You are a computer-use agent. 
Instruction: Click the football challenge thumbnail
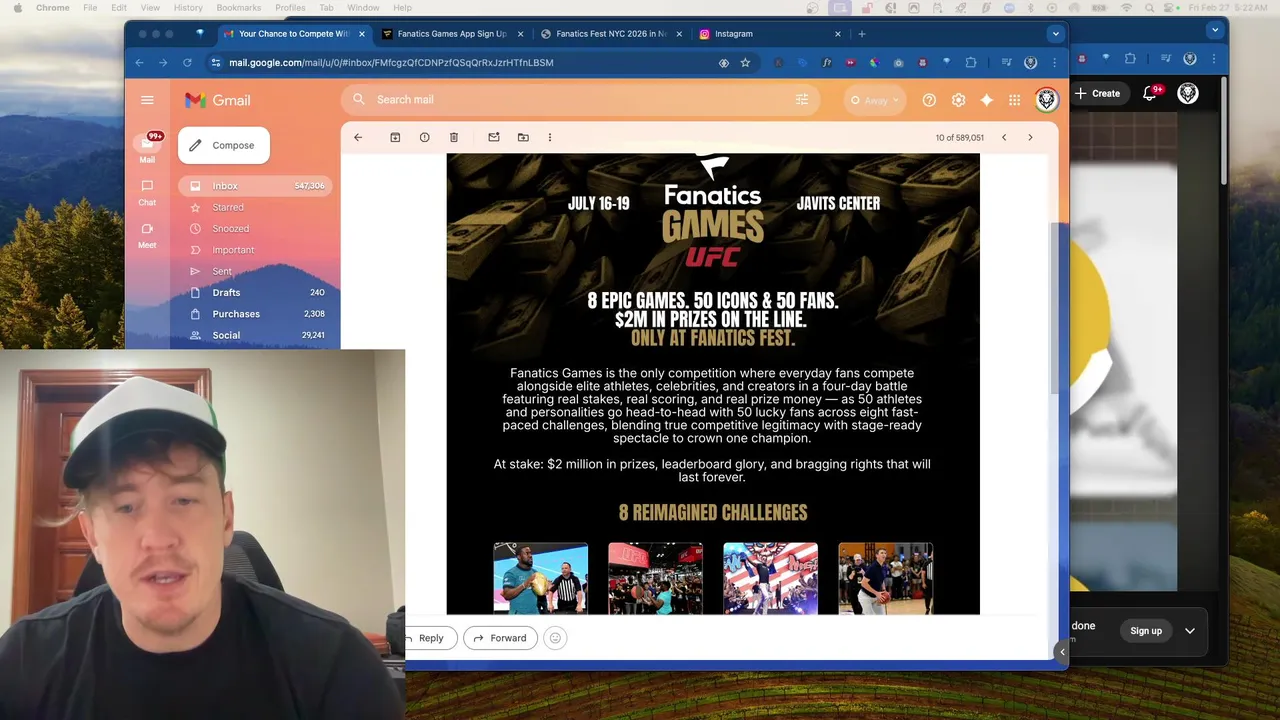540,578
